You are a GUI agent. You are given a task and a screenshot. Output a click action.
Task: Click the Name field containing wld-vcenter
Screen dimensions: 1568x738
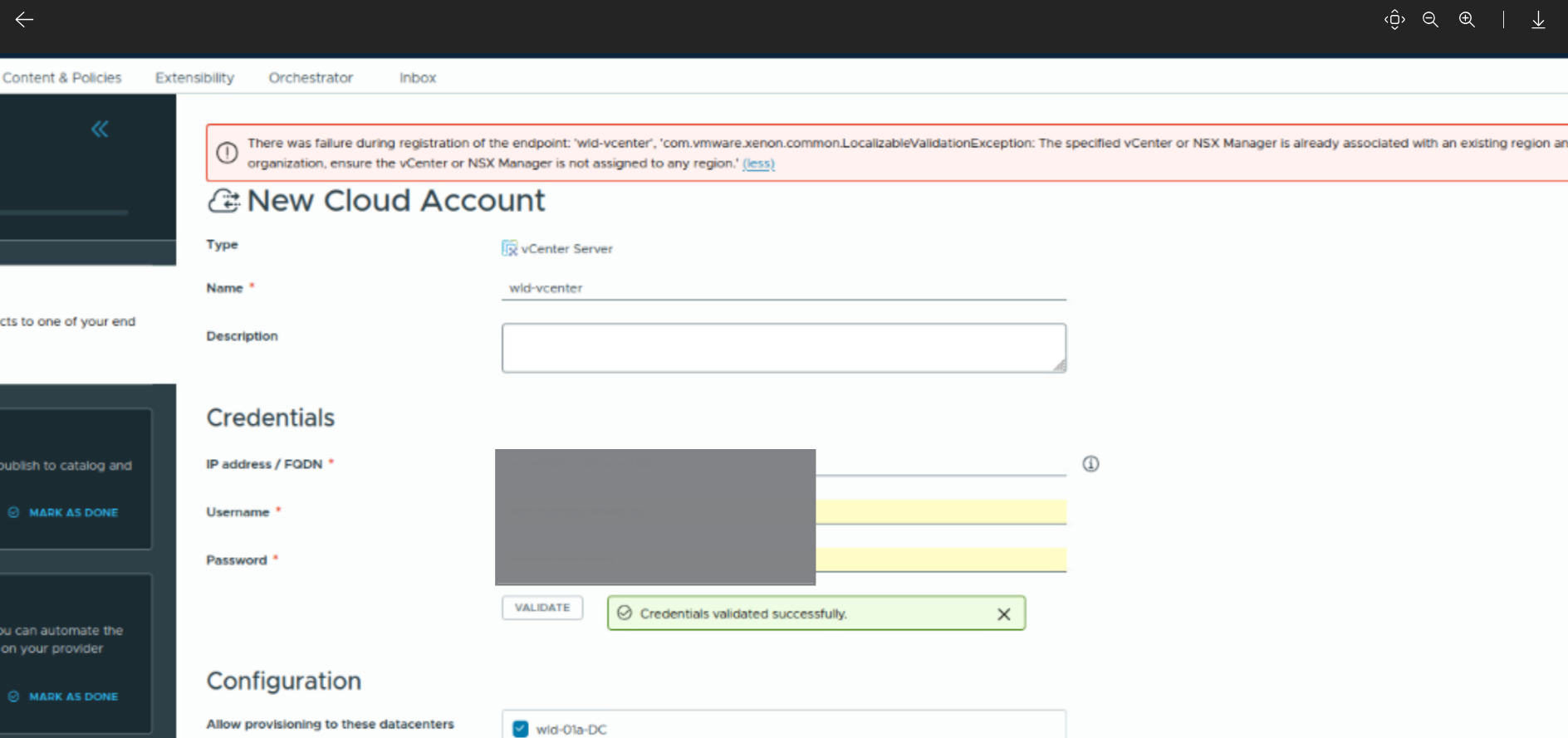coord(783,288)
